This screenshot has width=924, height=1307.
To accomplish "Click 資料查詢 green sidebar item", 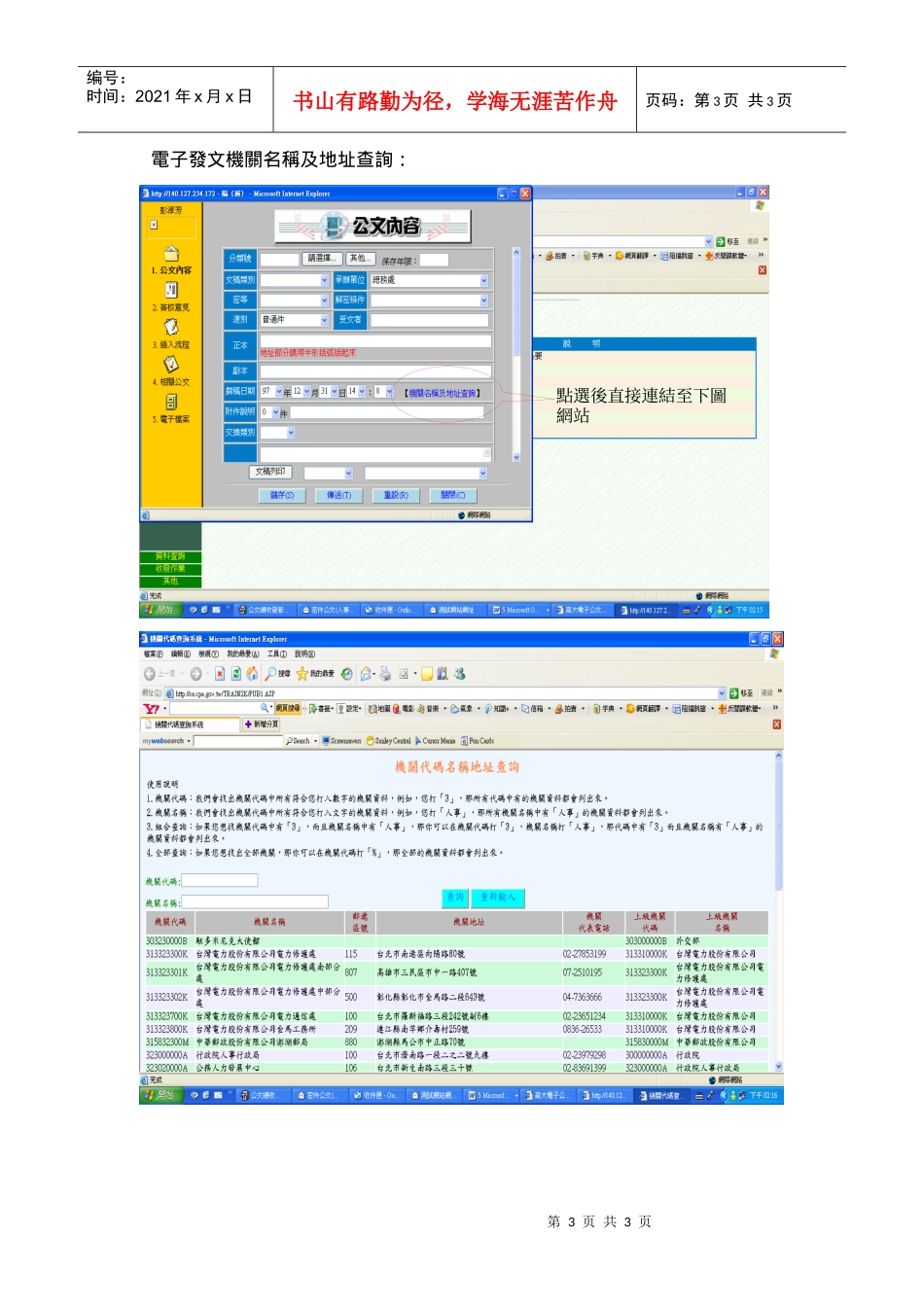I will pyautogui.click(x=170, y=557).
